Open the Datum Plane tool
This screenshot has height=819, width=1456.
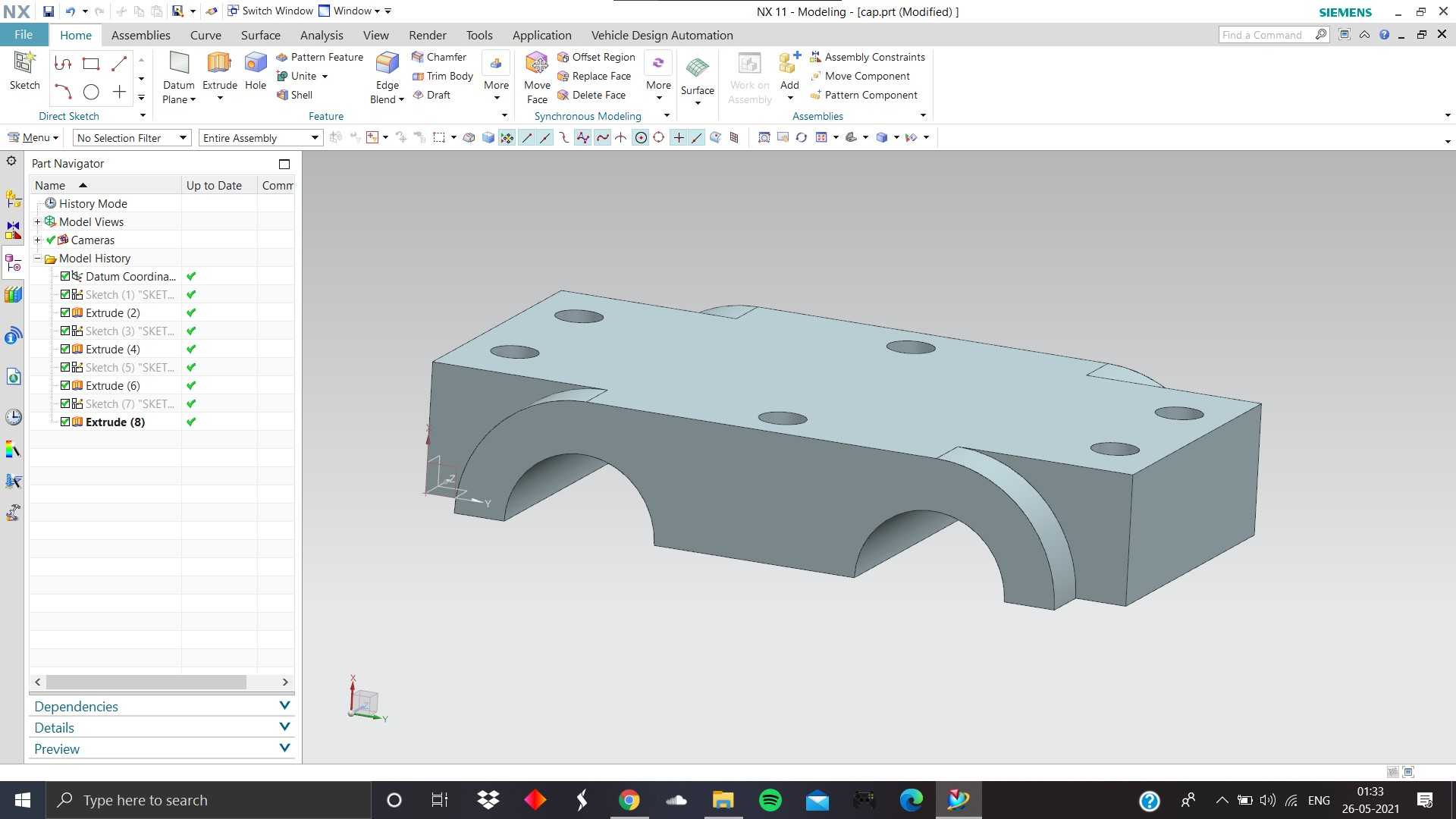coord(179,77)
